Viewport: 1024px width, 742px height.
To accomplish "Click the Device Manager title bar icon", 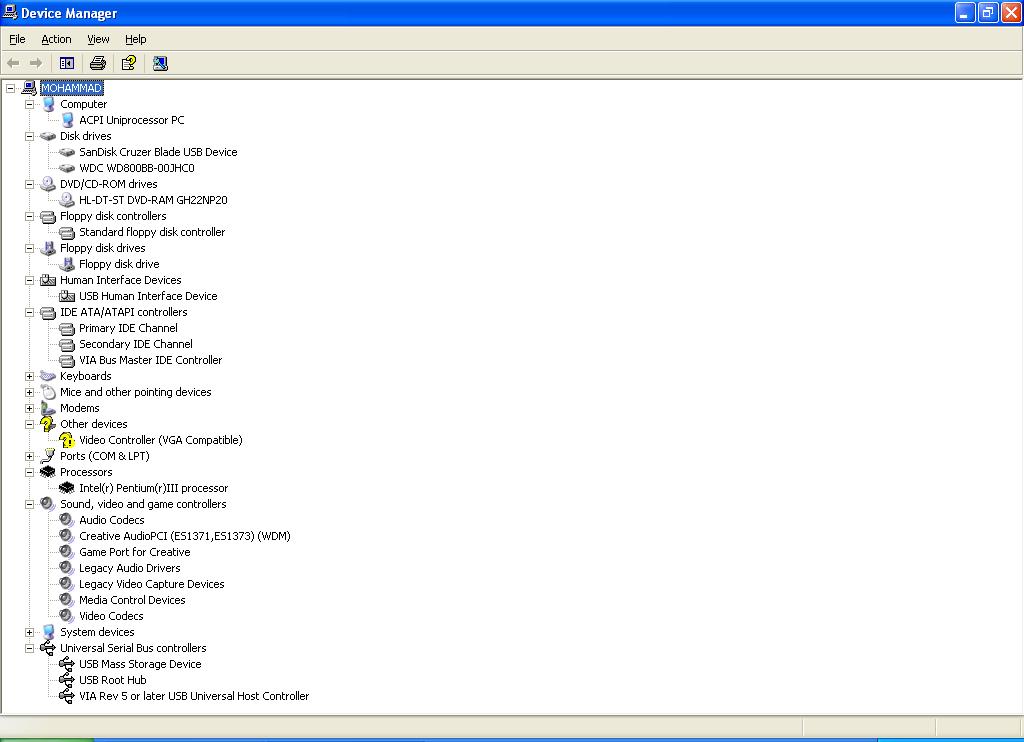I will [x=10, y=12].
